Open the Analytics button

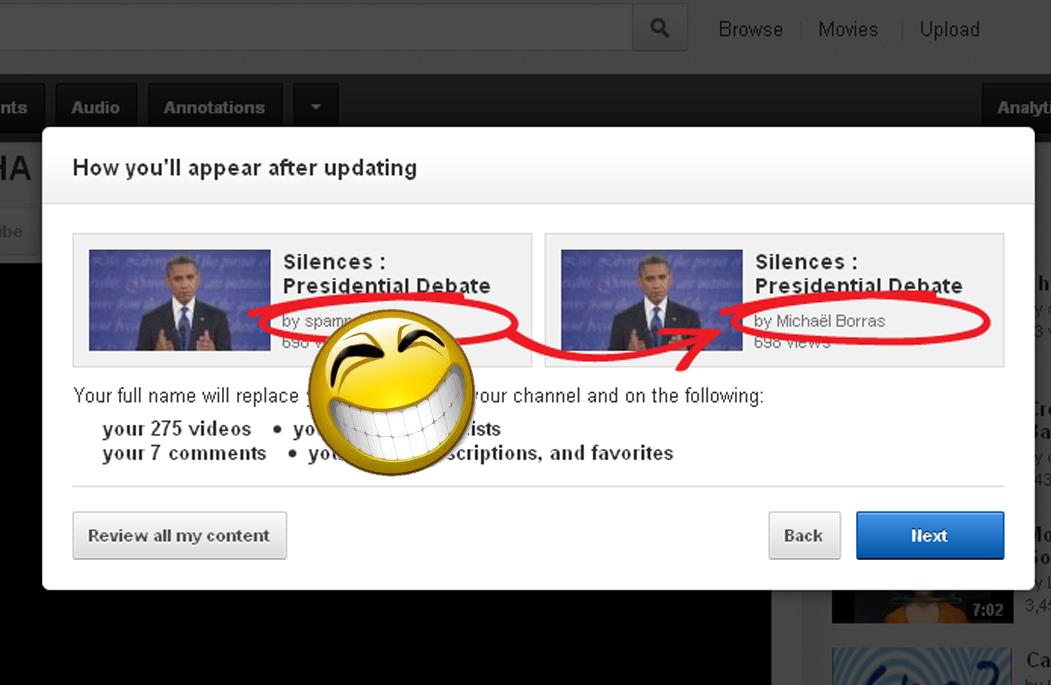1020,107
